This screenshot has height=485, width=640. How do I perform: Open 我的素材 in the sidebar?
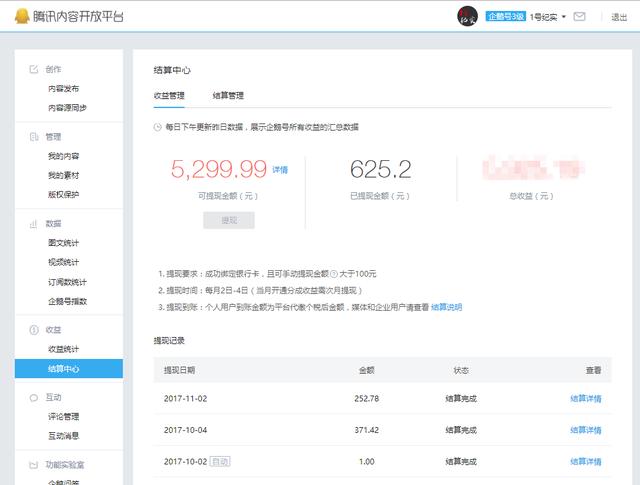point(63,175)
